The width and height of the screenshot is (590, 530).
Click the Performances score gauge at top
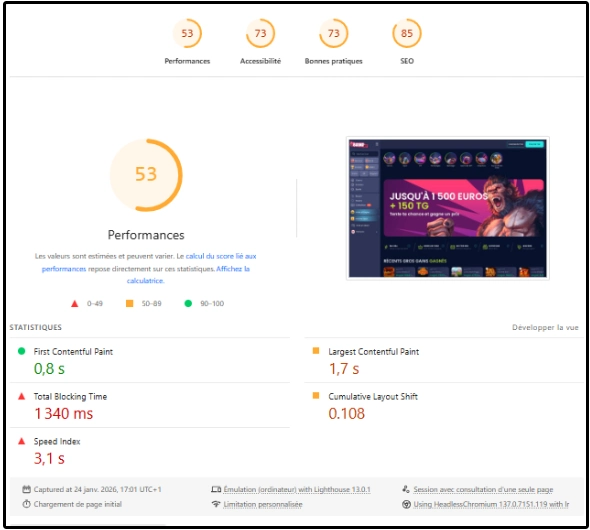point(187,33)
